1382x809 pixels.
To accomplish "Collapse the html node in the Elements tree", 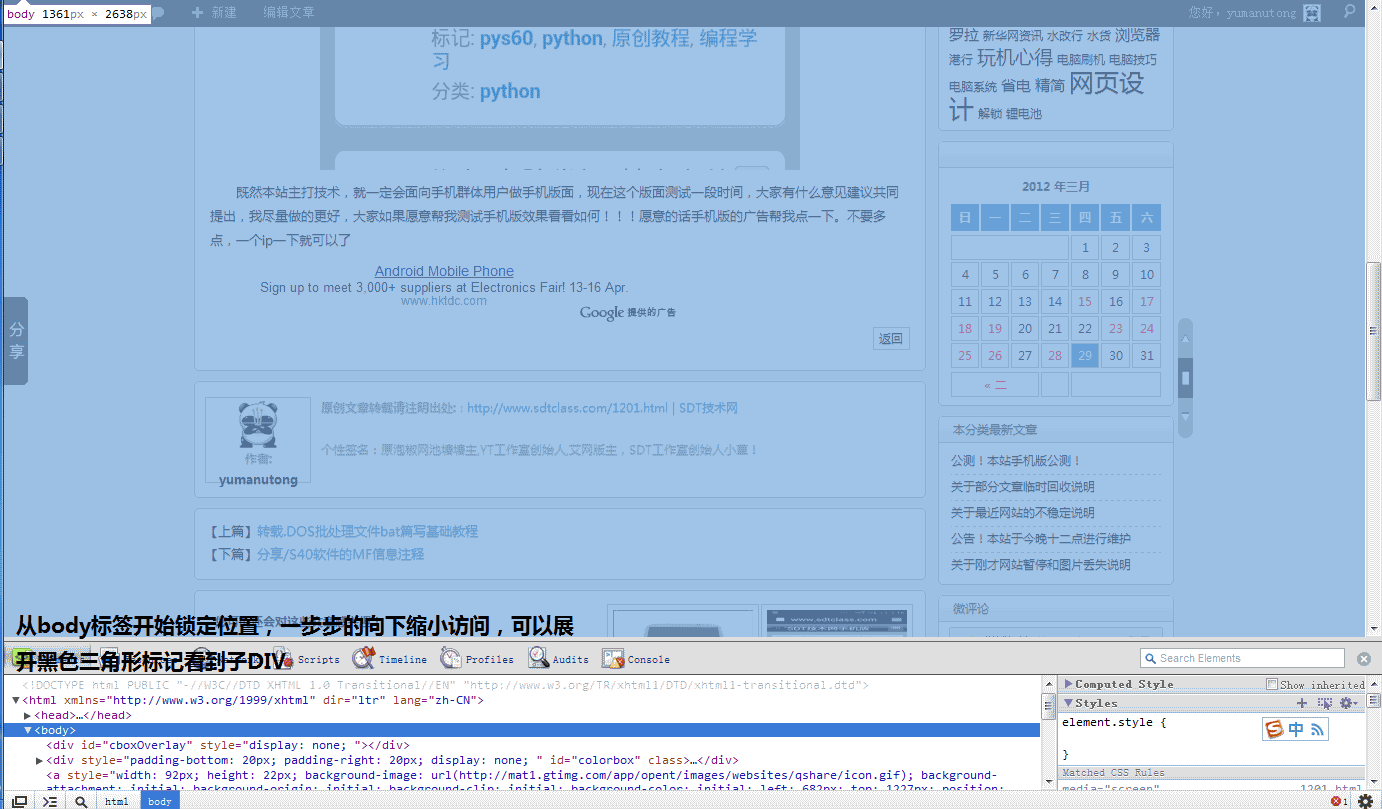I will 16,700.
